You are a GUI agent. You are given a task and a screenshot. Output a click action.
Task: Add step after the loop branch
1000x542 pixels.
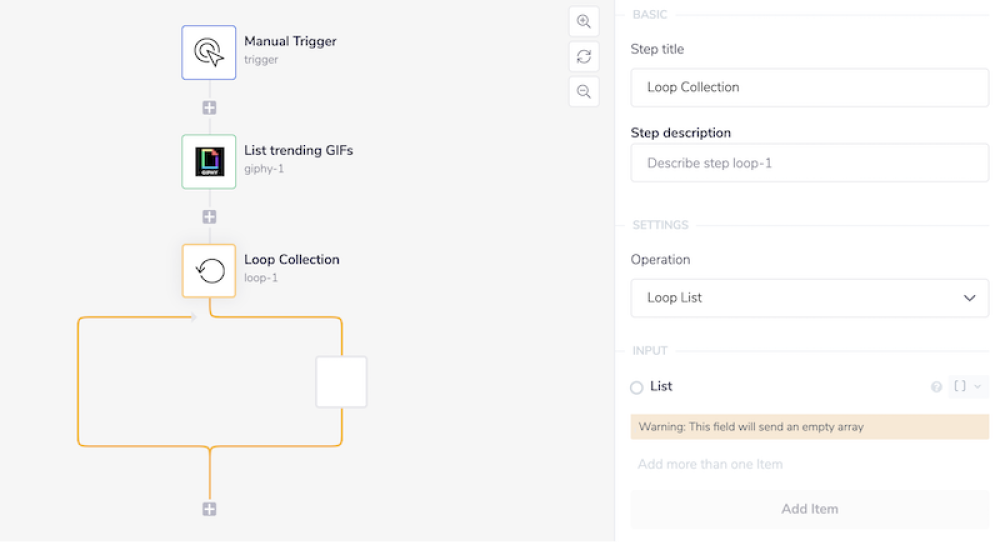pyautogui.click(x=209, y=508)
